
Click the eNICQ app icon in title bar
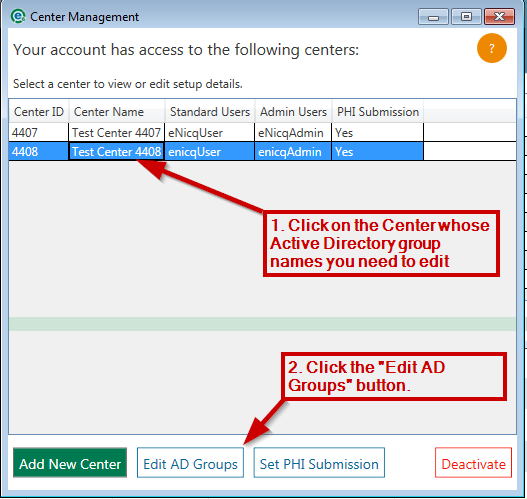[18, 16]
